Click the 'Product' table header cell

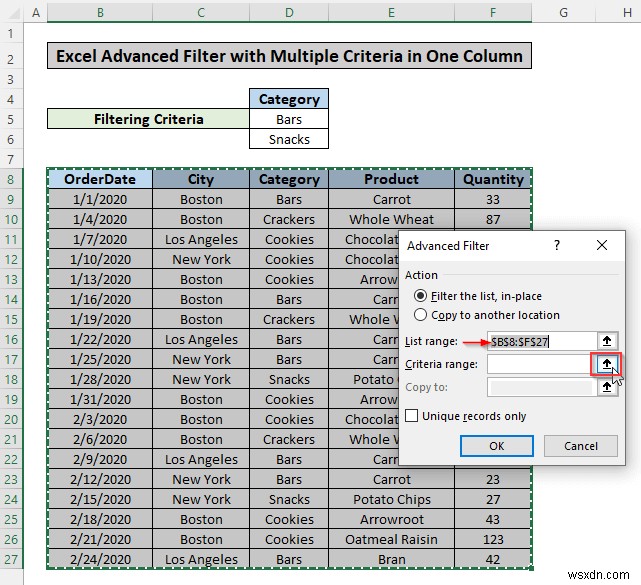click(x=391, y=179)
